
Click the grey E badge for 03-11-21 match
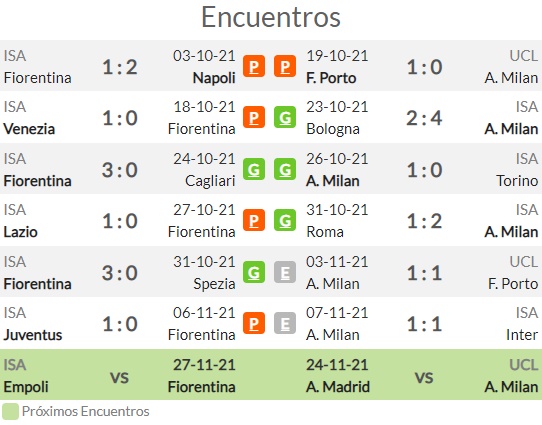(285, 272)
